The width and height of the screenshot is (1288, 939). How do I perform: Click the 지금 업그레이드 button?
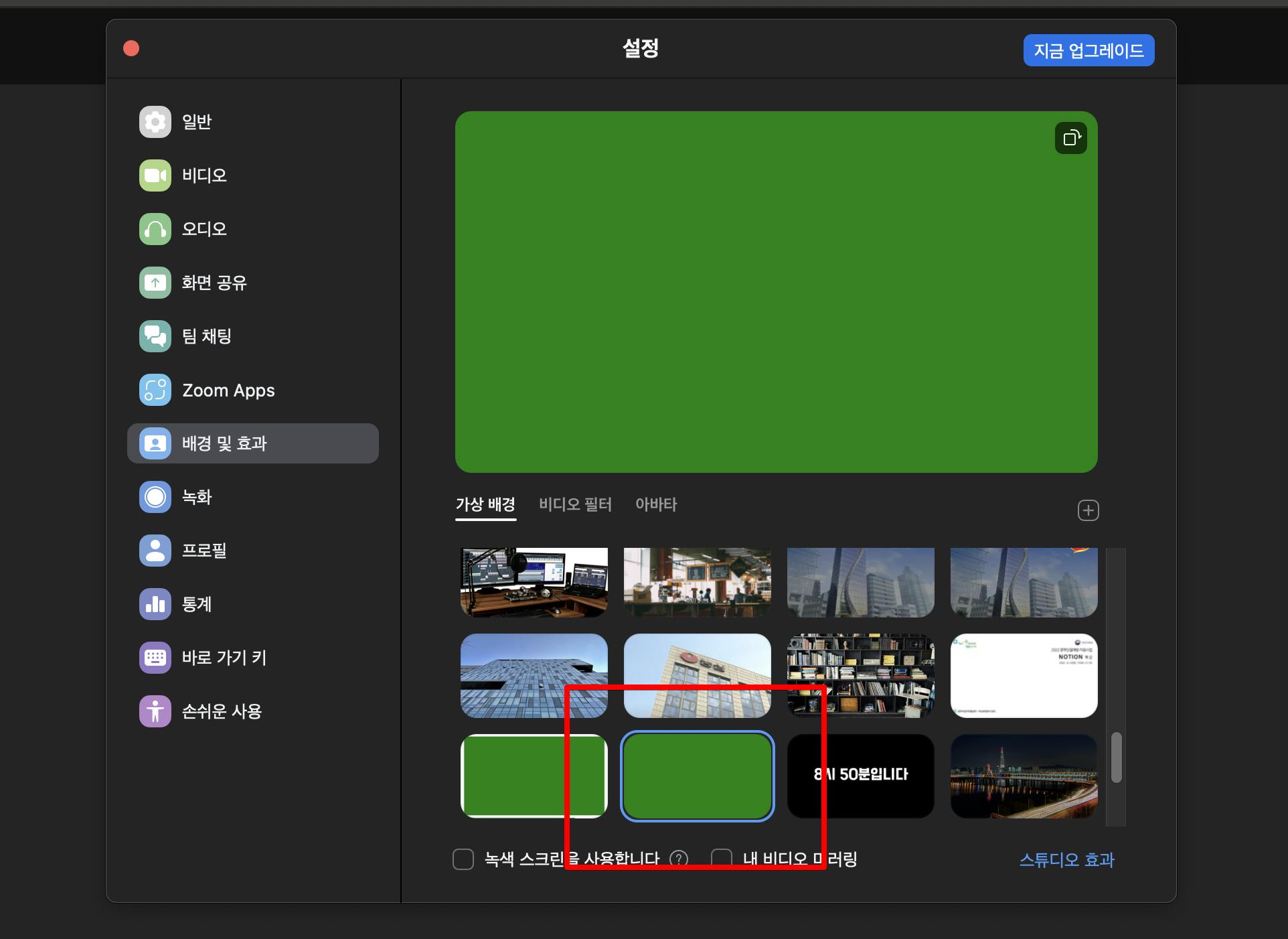tap(1089, 50)
